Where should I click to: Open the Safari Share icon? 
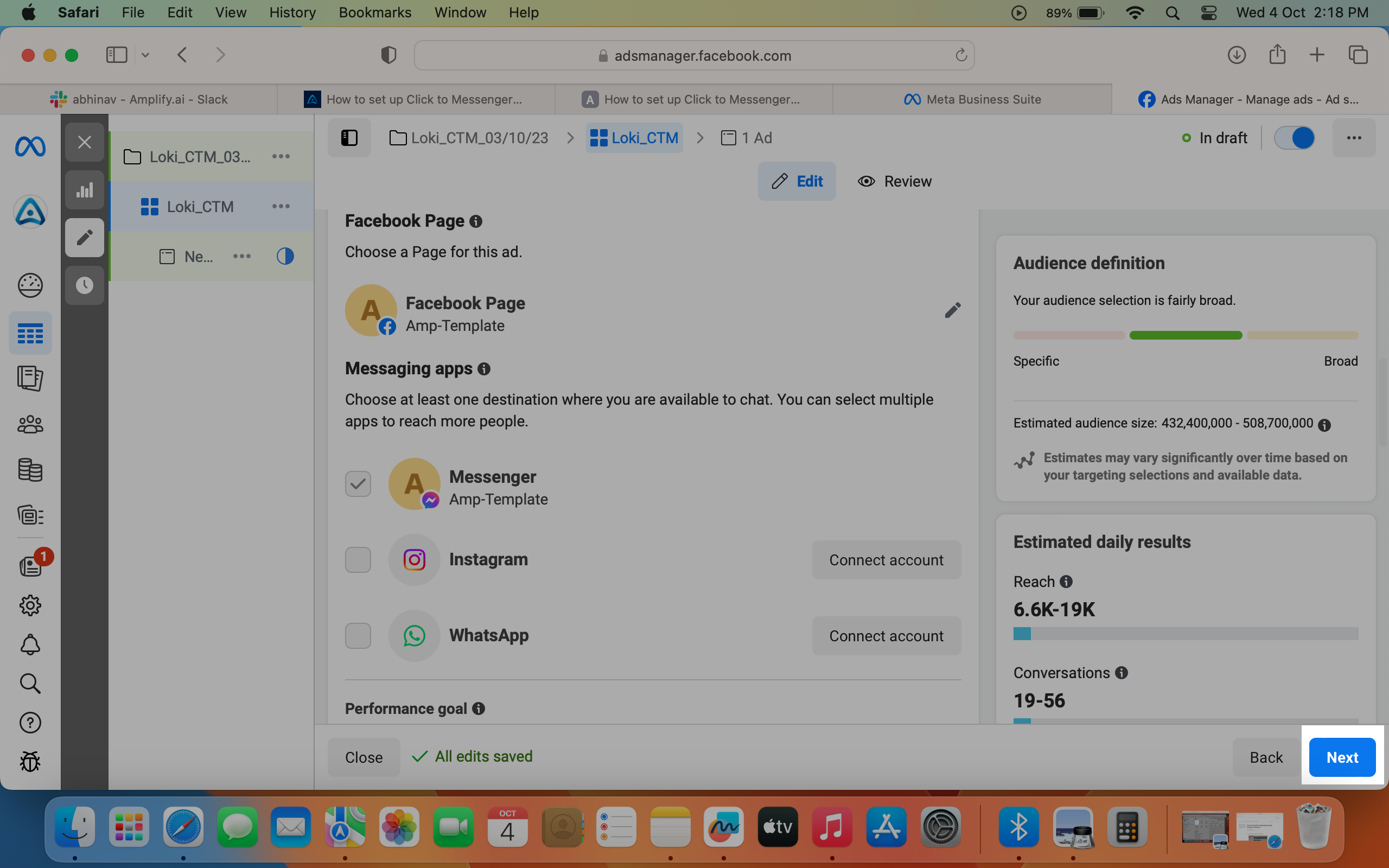[1277, 55]
